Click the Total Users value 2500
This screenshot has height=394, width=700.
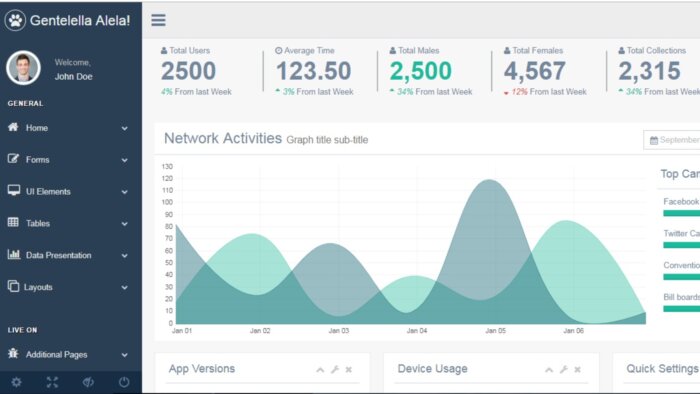tap(188, 71)
